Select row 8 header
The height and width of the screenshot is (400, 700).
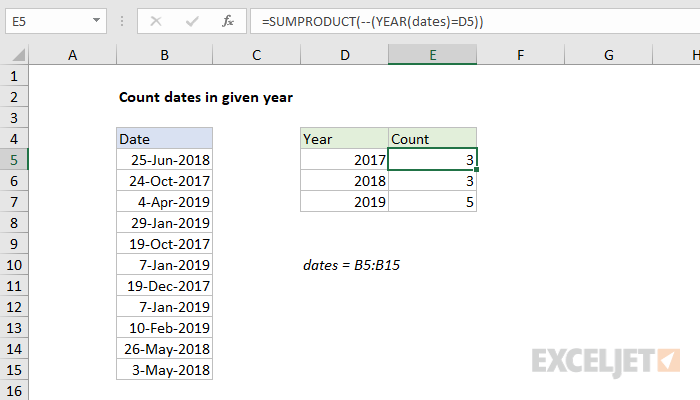coord(14,223)
